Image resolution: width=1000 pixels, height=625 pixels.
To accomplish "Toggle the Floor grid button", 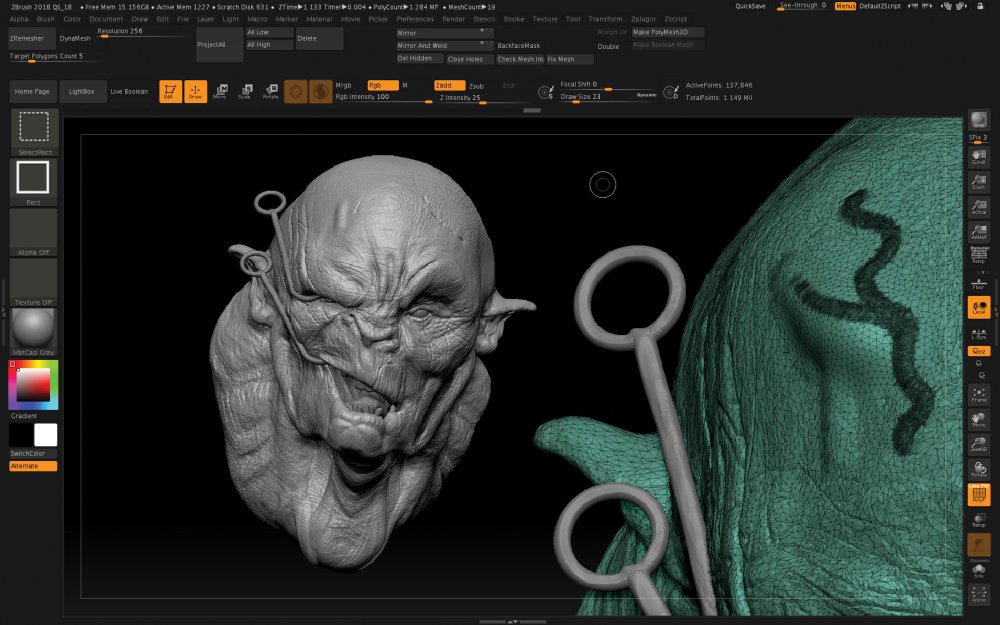I will (978, 283).
